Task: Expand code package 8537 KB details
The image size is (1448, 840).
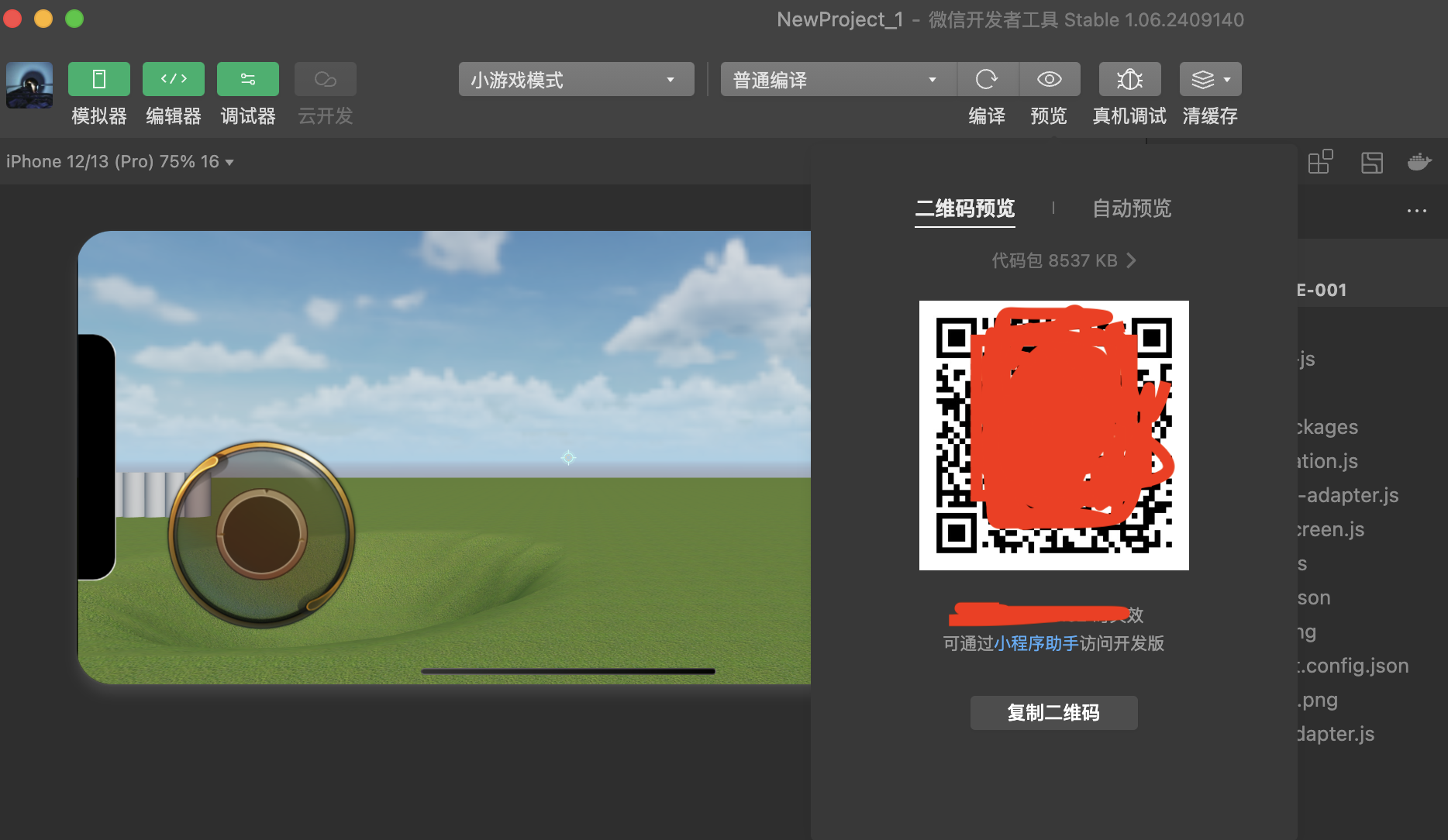Action: [x=1064, y=260]
